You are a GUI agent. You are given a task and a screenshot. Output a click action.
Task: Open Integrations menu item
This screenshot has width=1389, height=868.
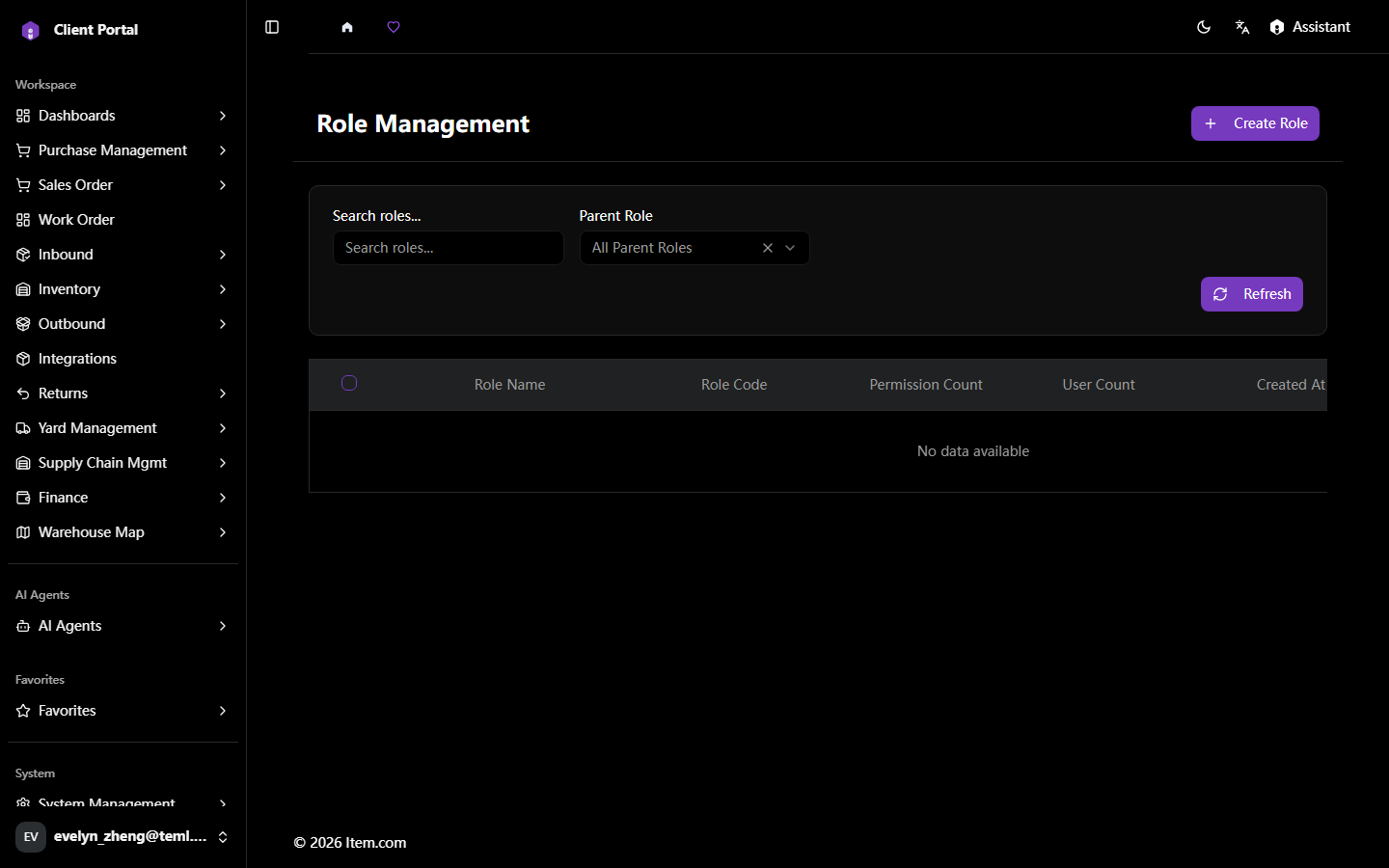(x=123, y=359)
